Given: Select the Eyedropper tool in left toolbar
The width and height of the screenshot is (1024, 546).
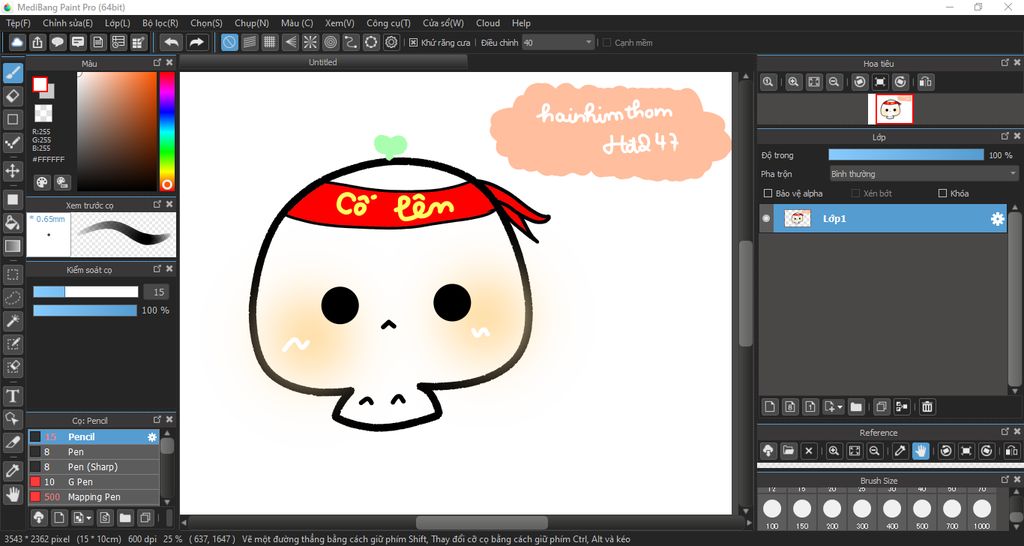Looking at the screenshot, I should [x=12, y=470].
